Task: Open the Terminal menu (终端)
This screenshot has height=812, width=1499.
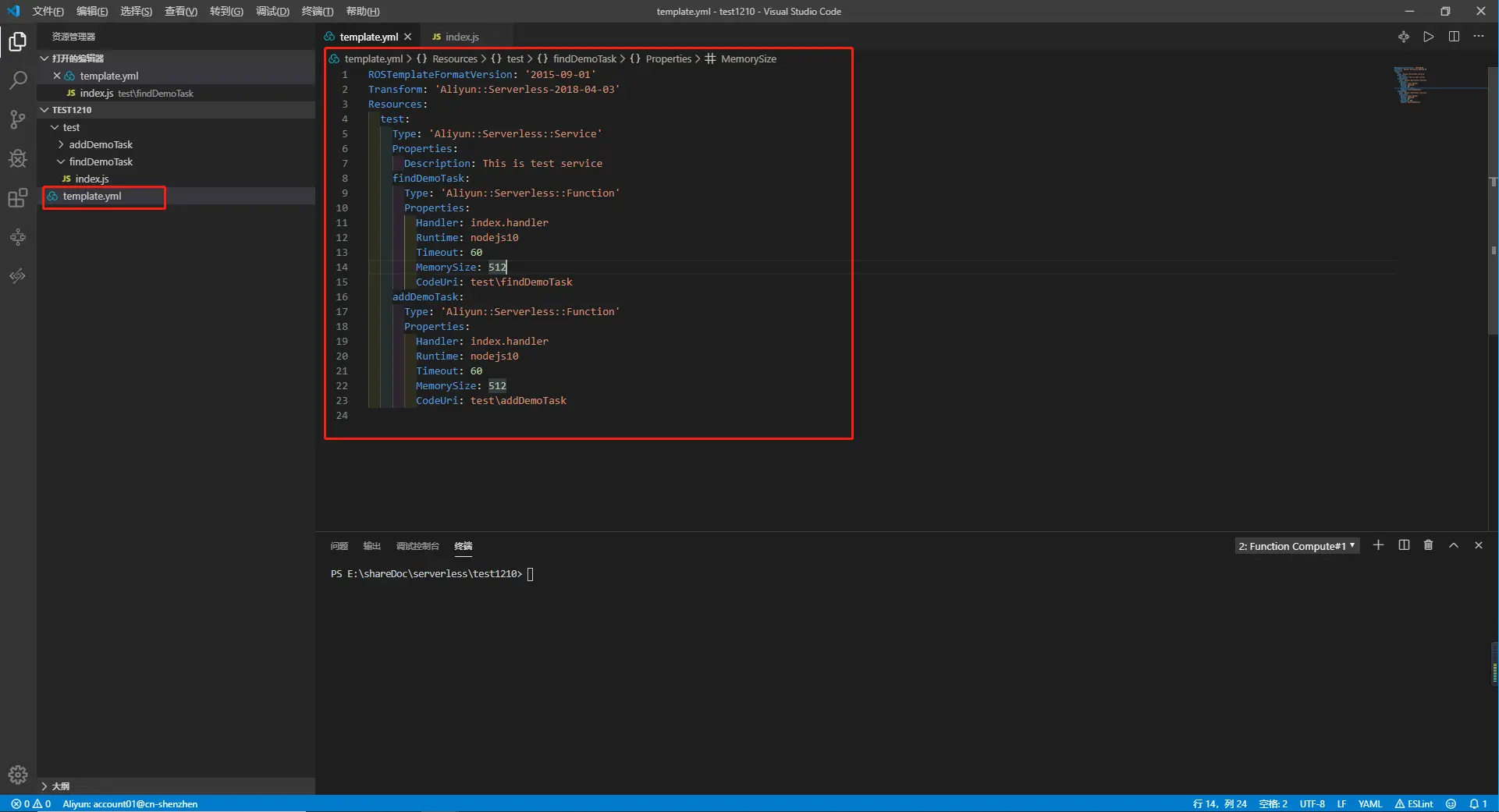Action: (x=318, y=11)
